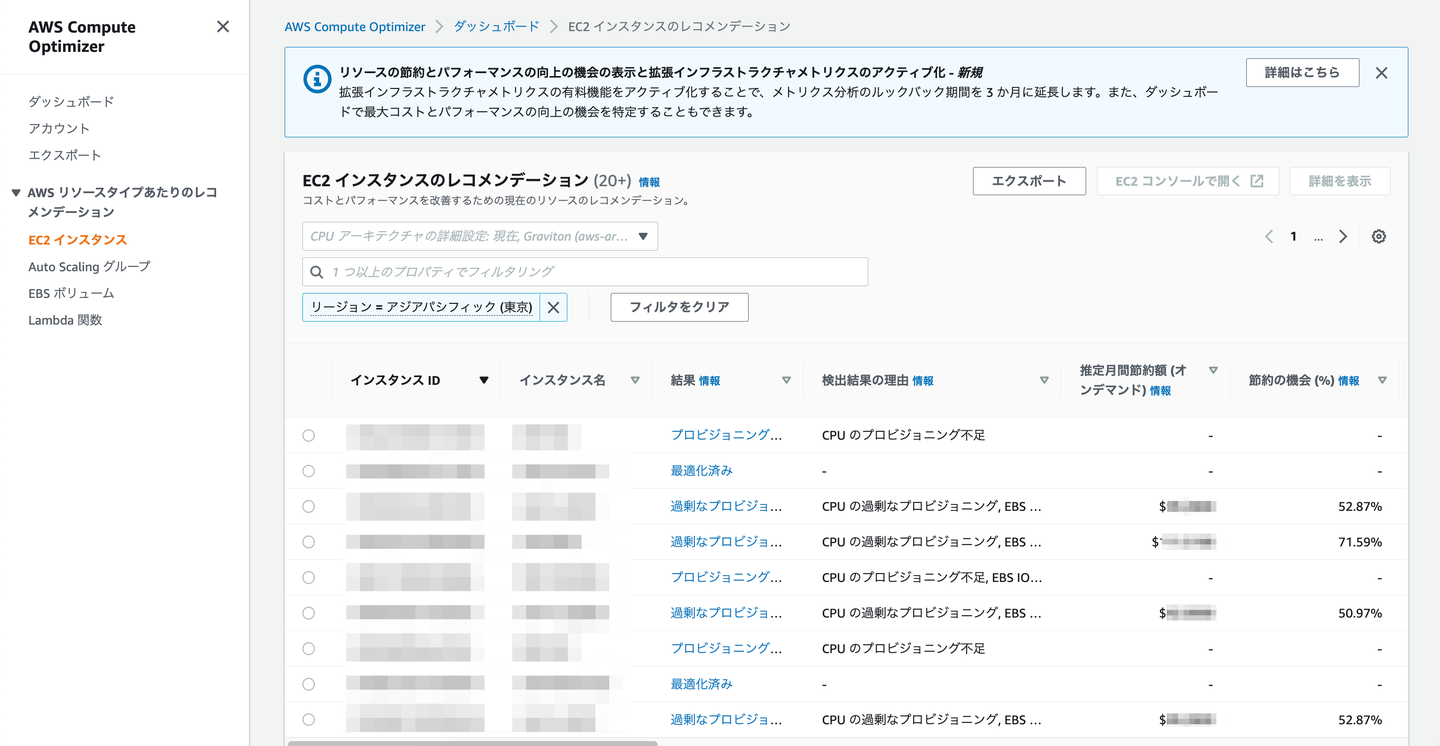Click the previous page chevron arrow
Screen dimensions: 1440x746
tap(1268, 236)
